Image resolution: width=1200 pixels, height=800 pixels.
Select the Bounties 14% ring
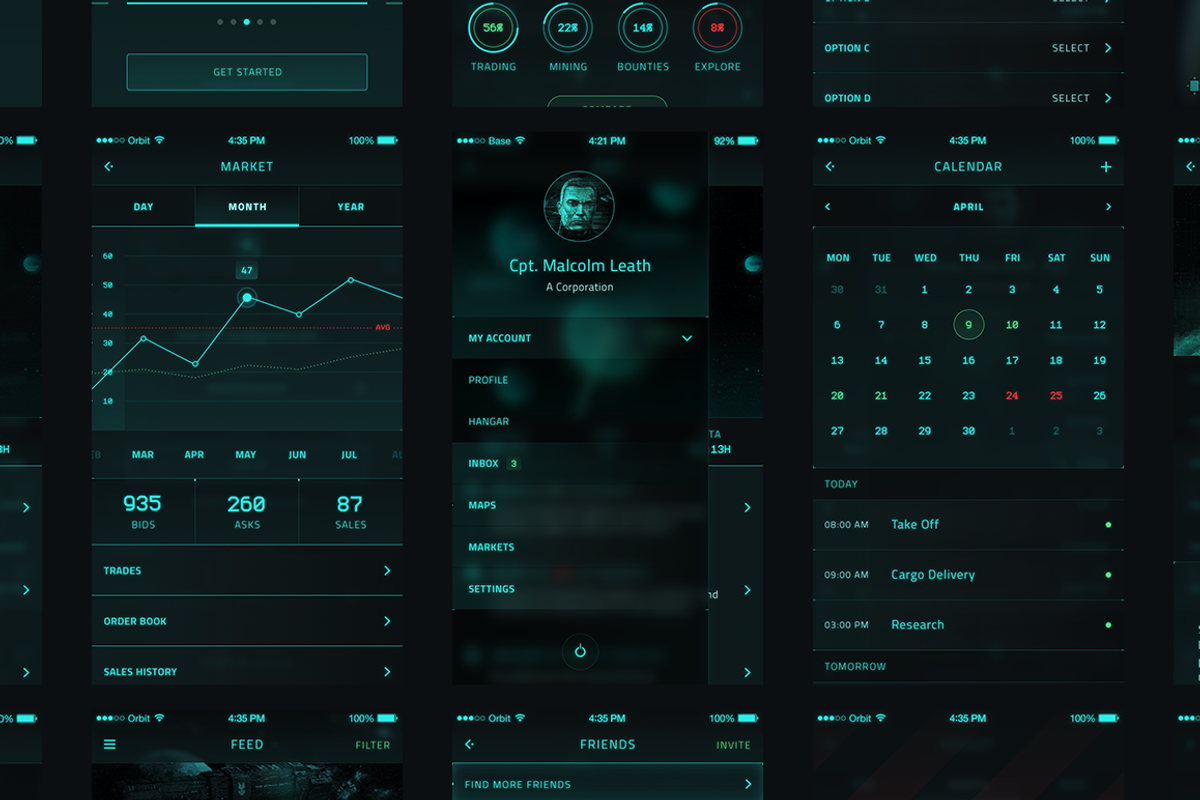[x=643, y=28]
